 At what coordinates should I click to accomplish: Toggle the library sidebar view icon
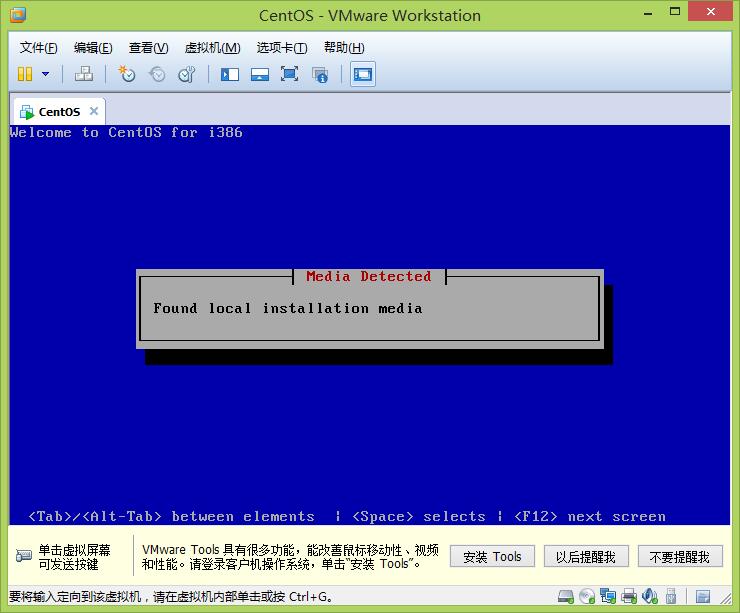pos(230,74)
